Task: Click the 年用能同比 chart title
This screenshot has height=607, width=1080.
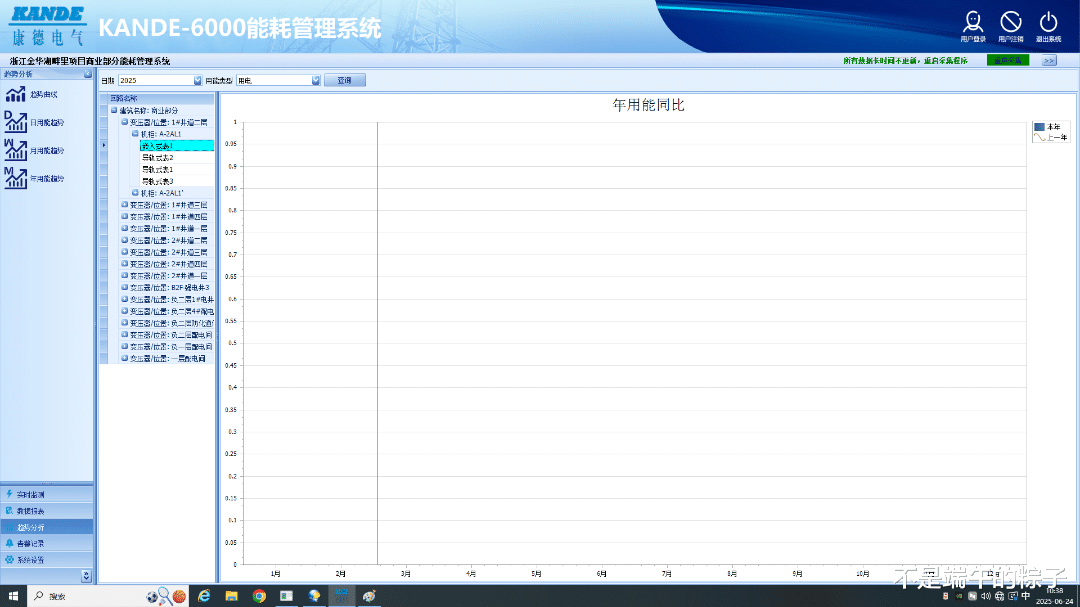Action: 648,105
